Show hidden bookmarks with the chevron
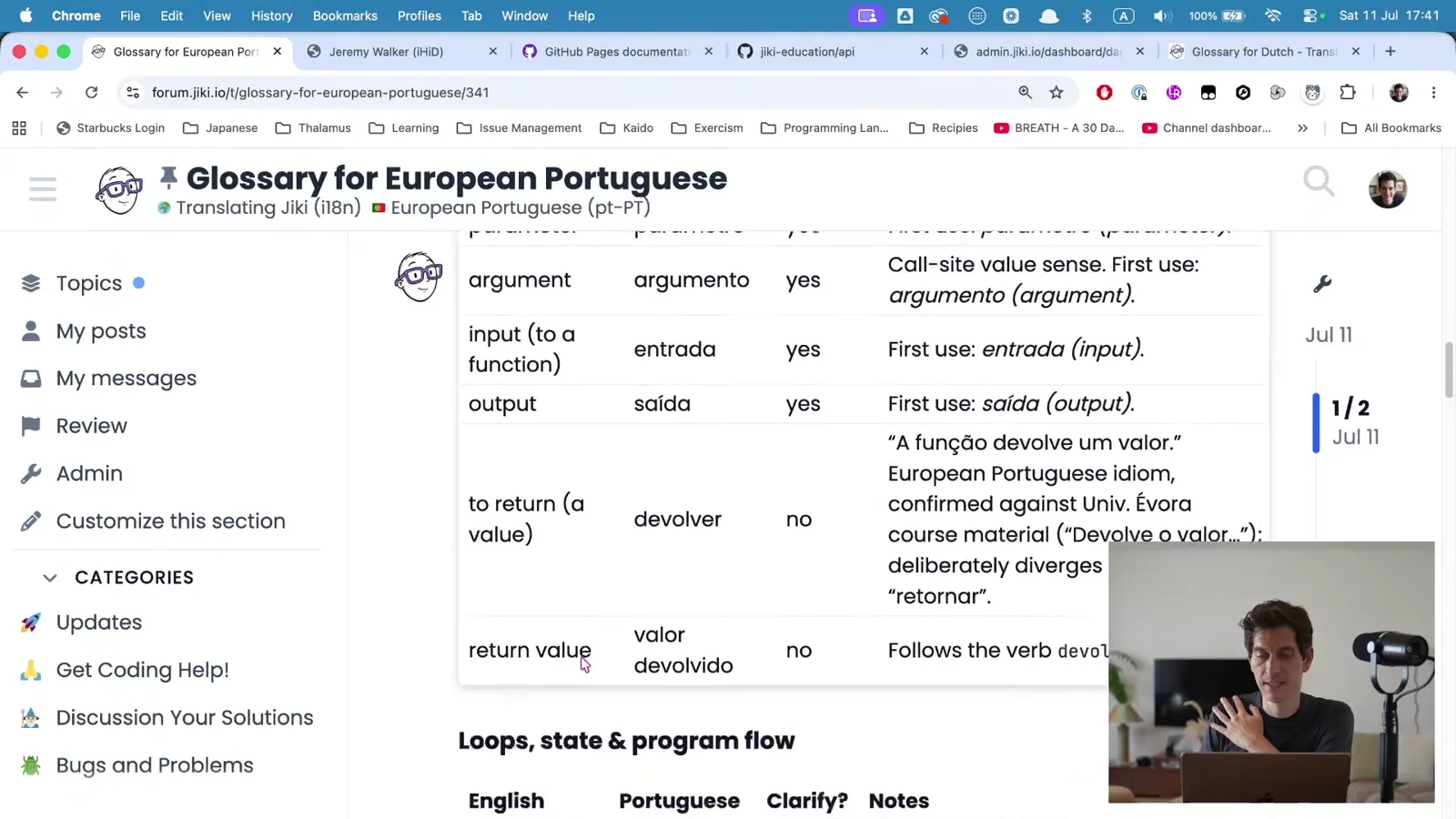 pyautogui.click(x=1302, y=128)
